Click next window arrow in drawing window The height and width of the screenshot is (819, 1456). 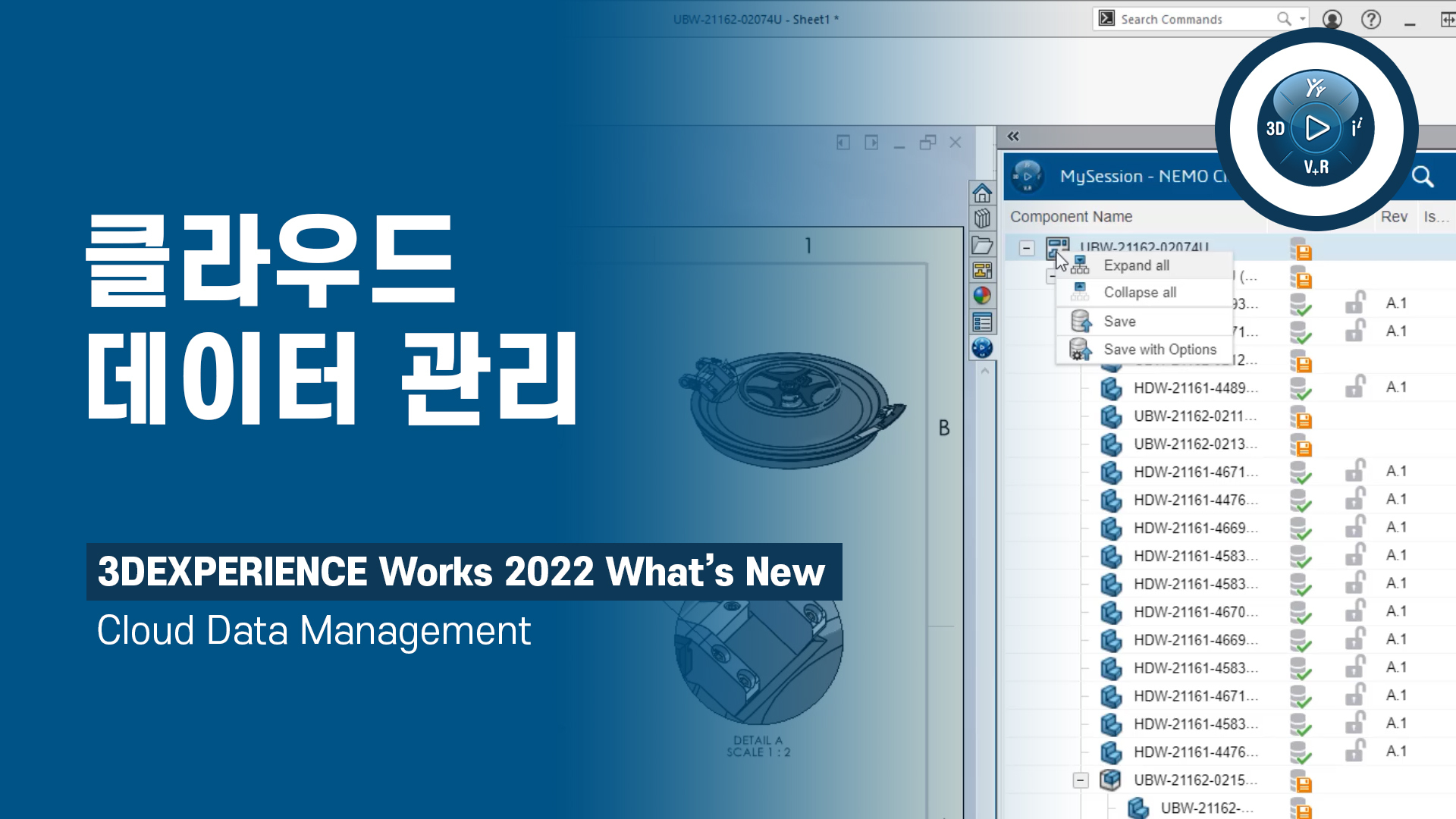click(871, 143)
